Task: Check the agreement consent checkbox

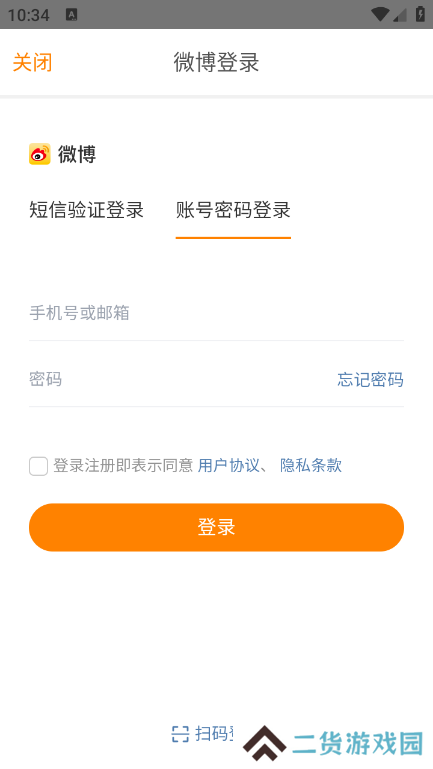Action: [x=38, y=466]
